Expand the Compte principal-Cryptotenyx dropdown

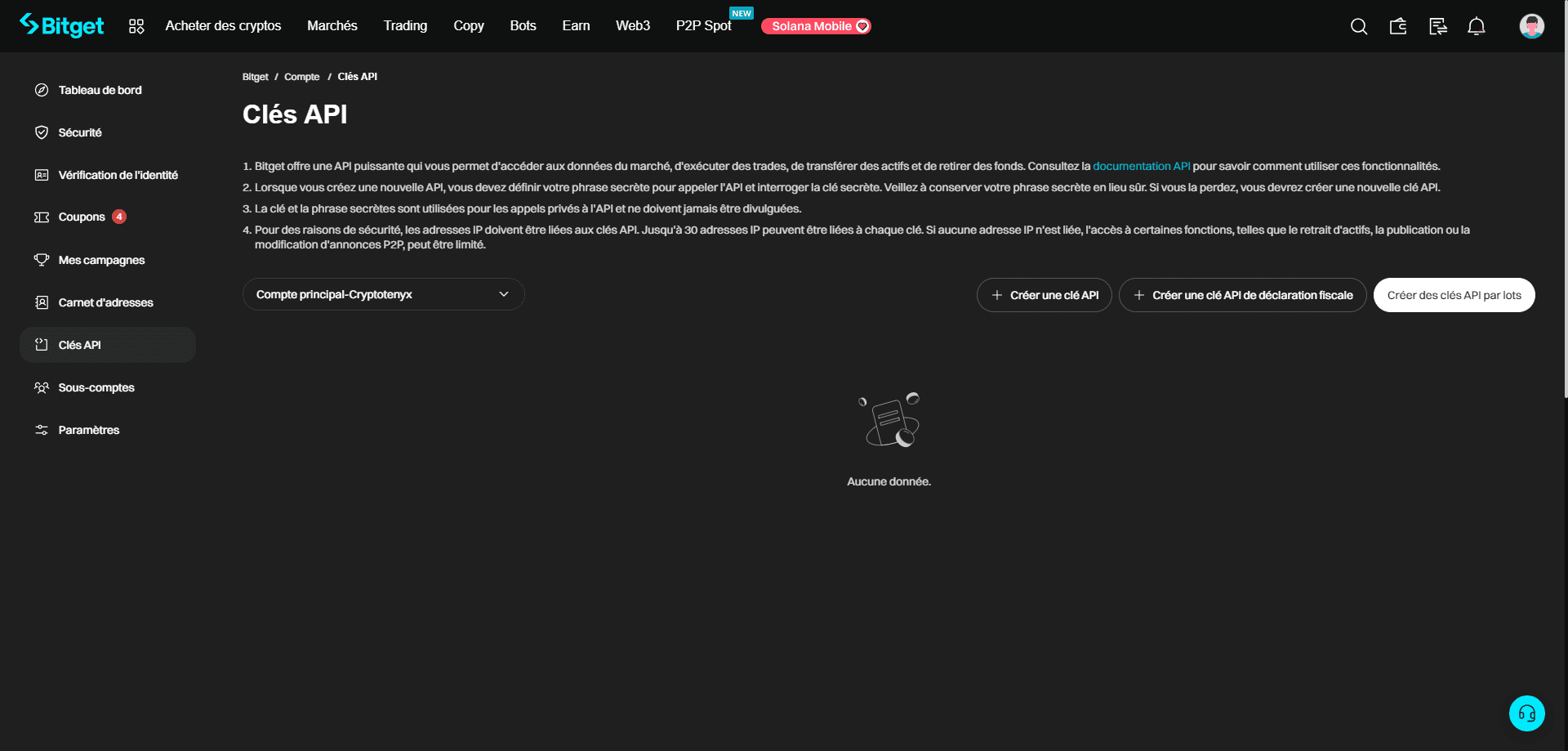pyautogui.click(x=383, y=294)
